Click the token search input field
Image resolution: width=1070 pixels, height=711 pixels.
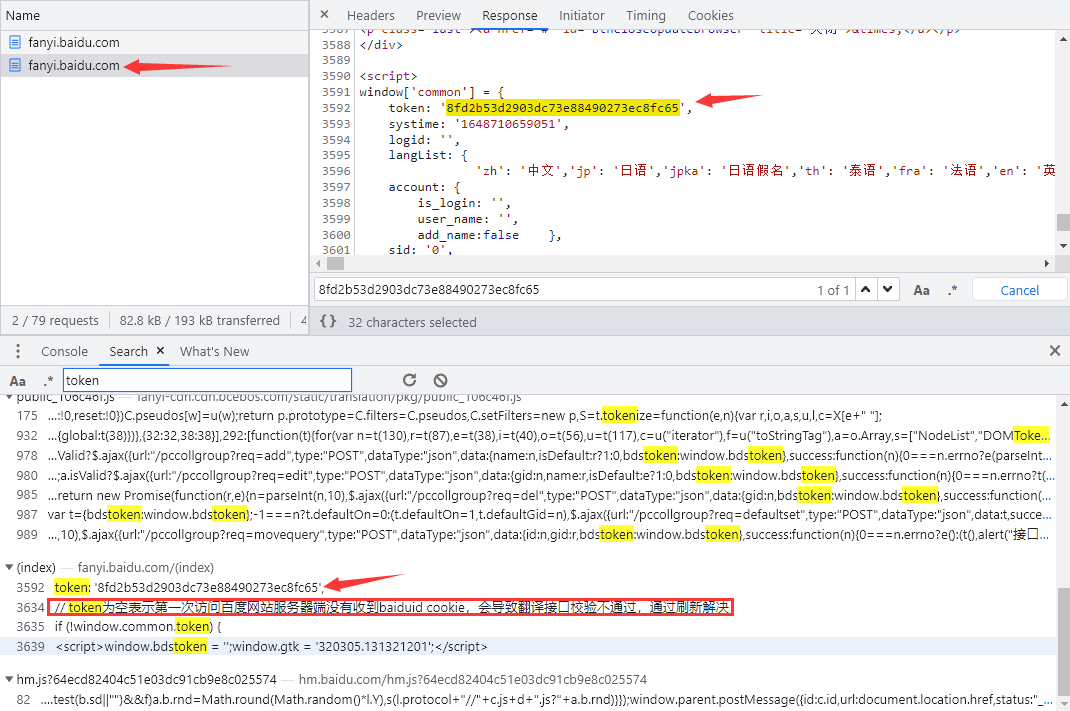206,380
